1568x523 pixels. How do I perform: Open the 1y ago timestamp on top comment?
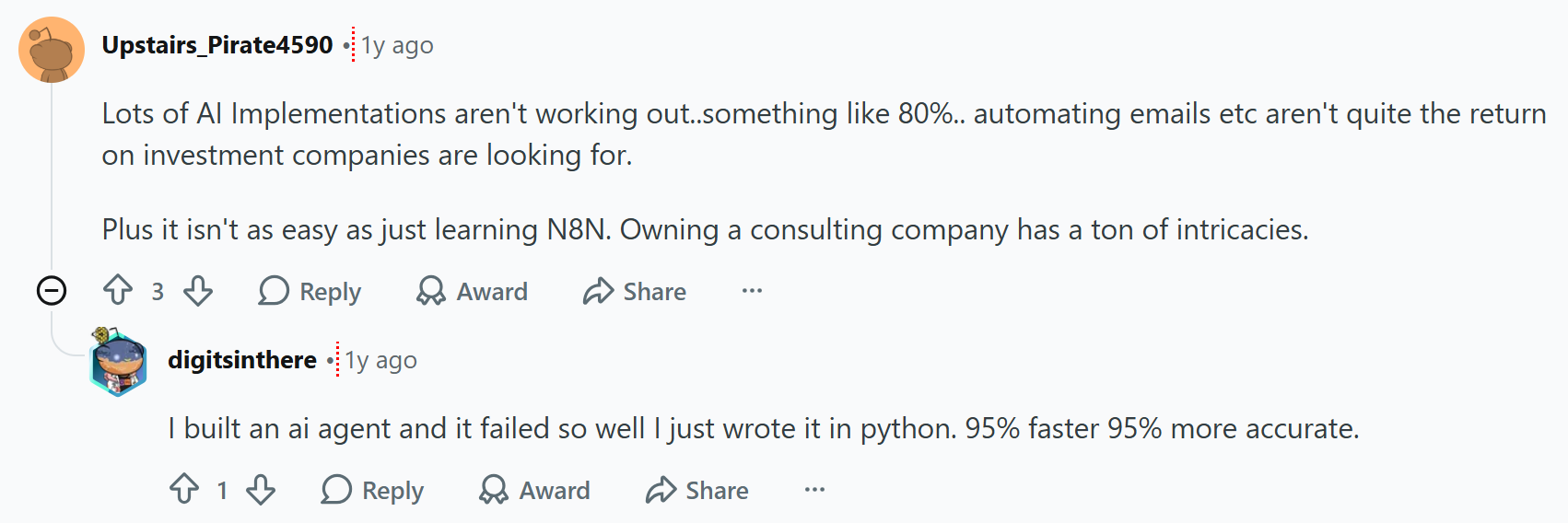point(397,45)
